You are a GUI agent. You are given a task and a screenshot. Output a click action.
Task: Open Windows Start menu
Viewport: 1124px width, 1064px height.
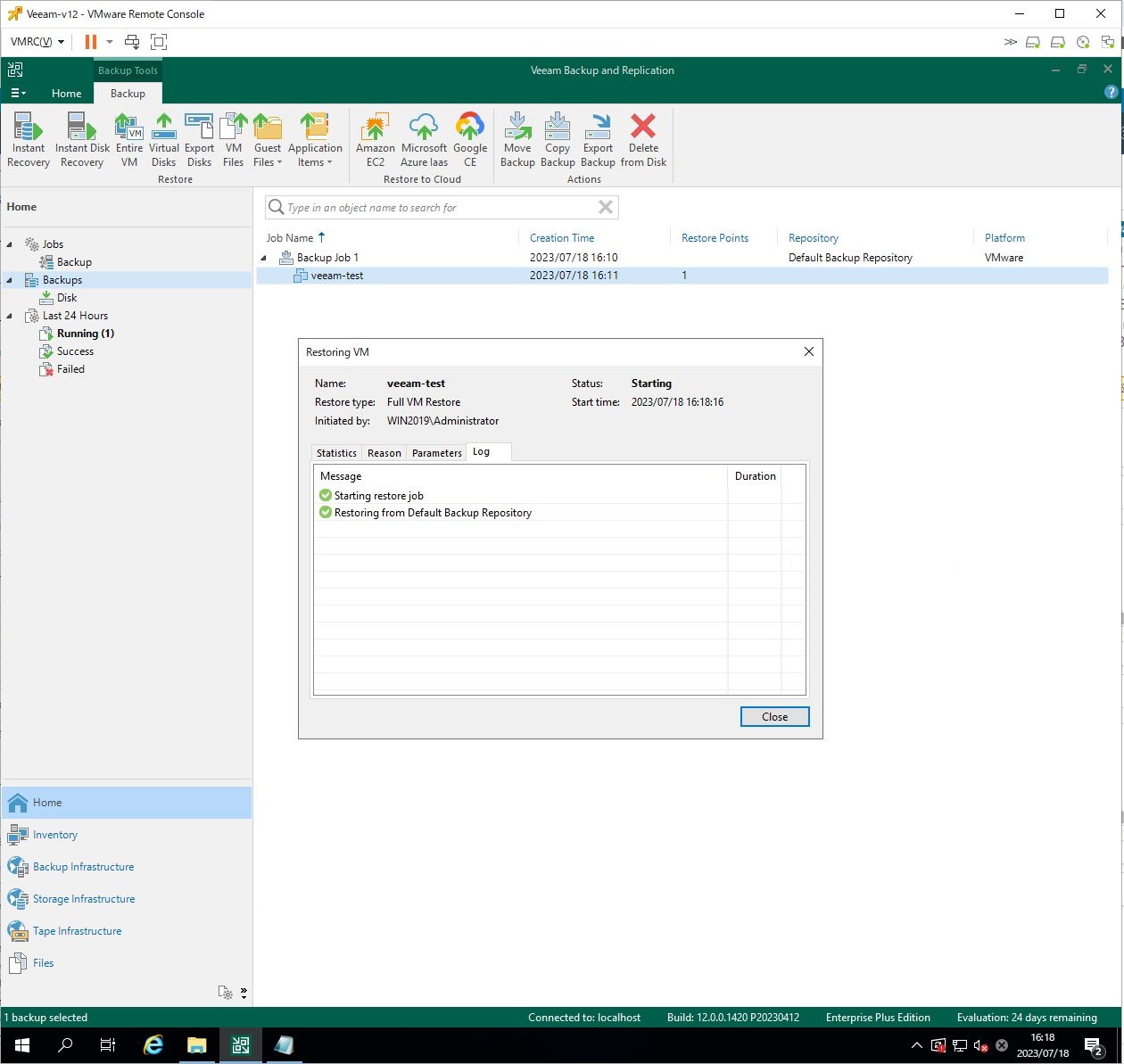tap(21, 1045)
